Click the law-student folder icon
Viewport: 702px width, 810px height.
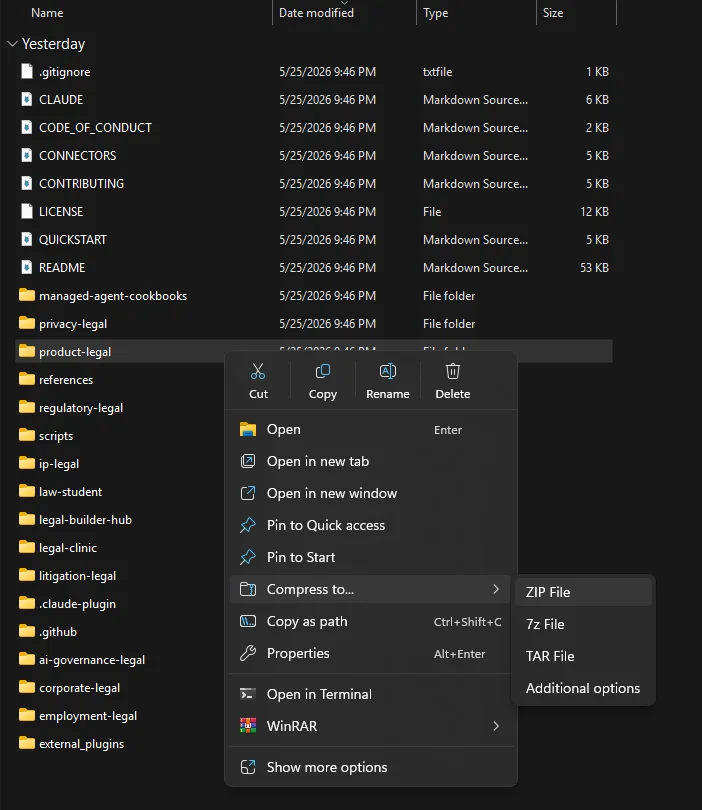point(26,491)
